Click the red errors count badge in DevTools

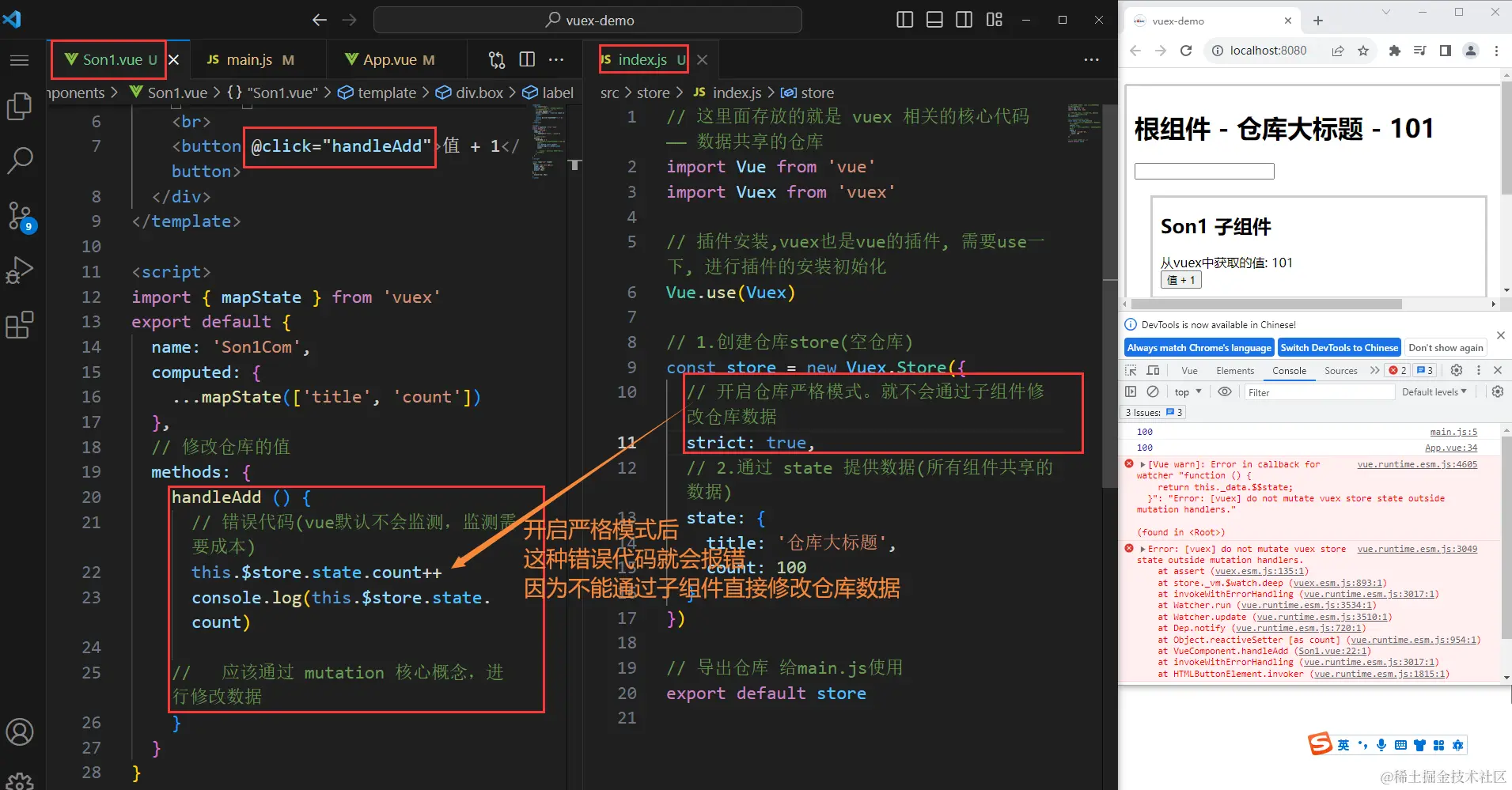click(1397, 370)
